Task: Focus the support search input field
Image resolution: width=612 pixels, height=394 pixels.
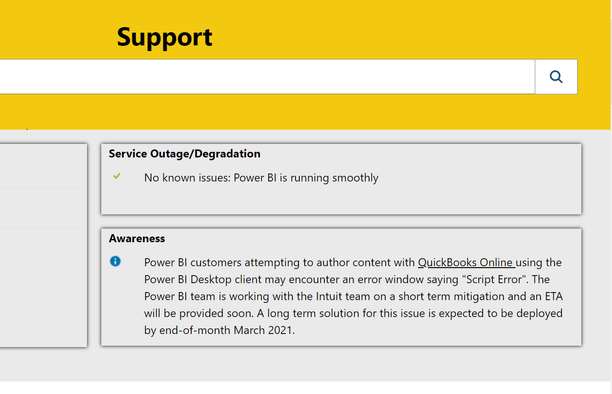Action: pyautogui.click(x=267, y=77)
